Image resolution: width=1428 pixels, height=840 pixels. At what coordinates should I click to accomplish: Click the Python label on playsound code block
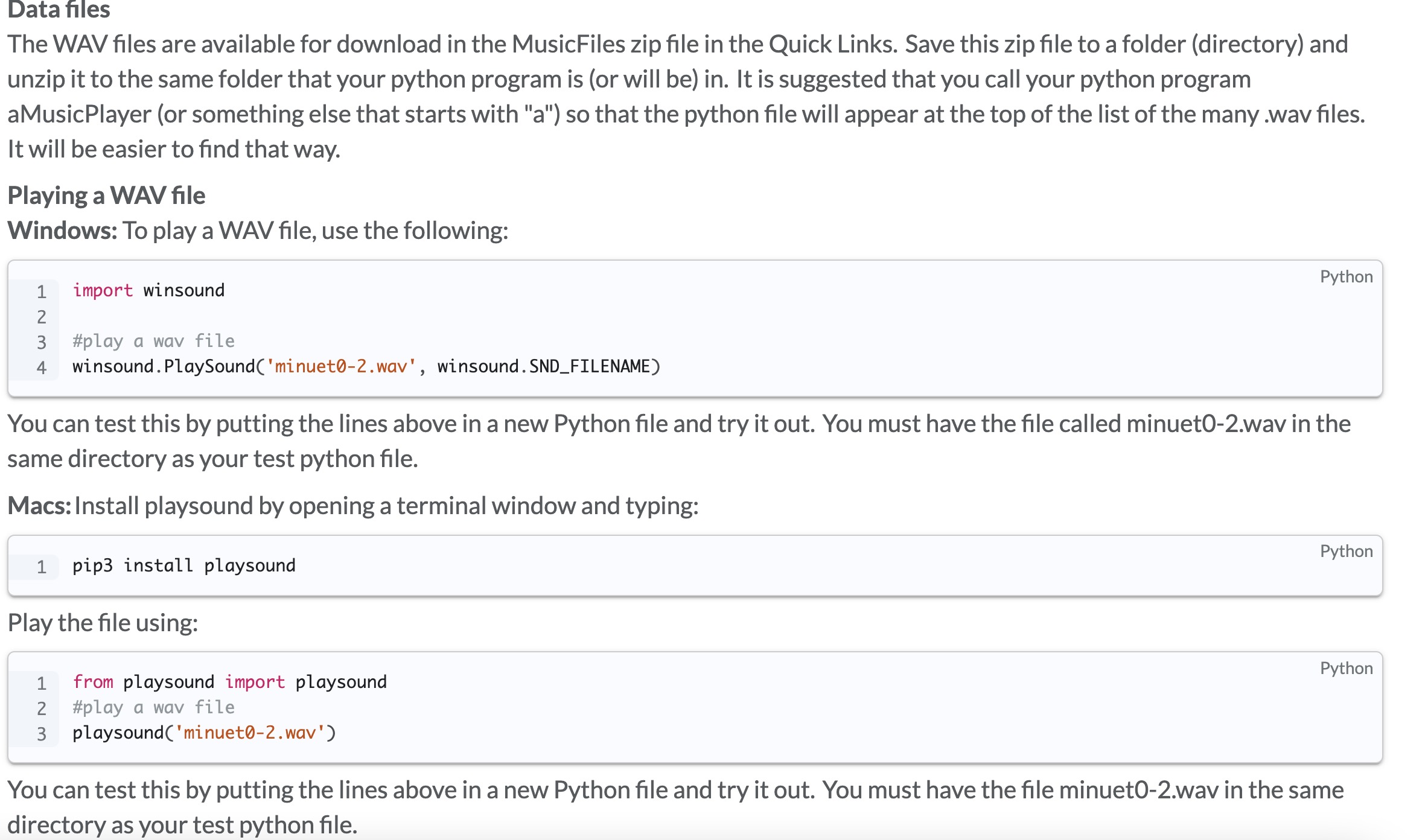1345,668
